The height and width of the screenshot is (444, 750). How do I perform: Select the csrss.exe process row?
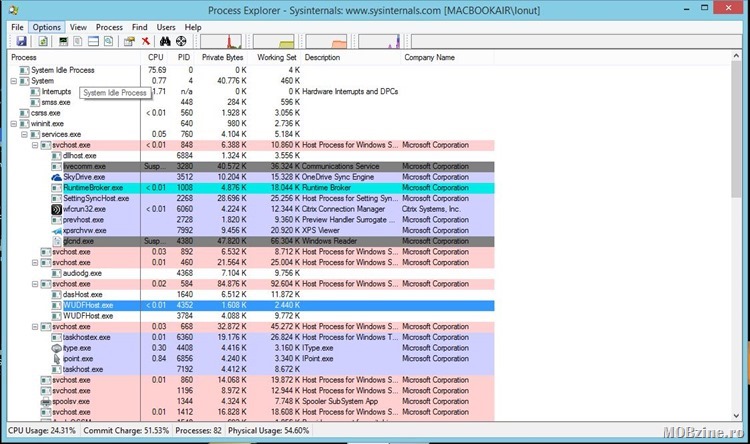click(x=251, y=113)
